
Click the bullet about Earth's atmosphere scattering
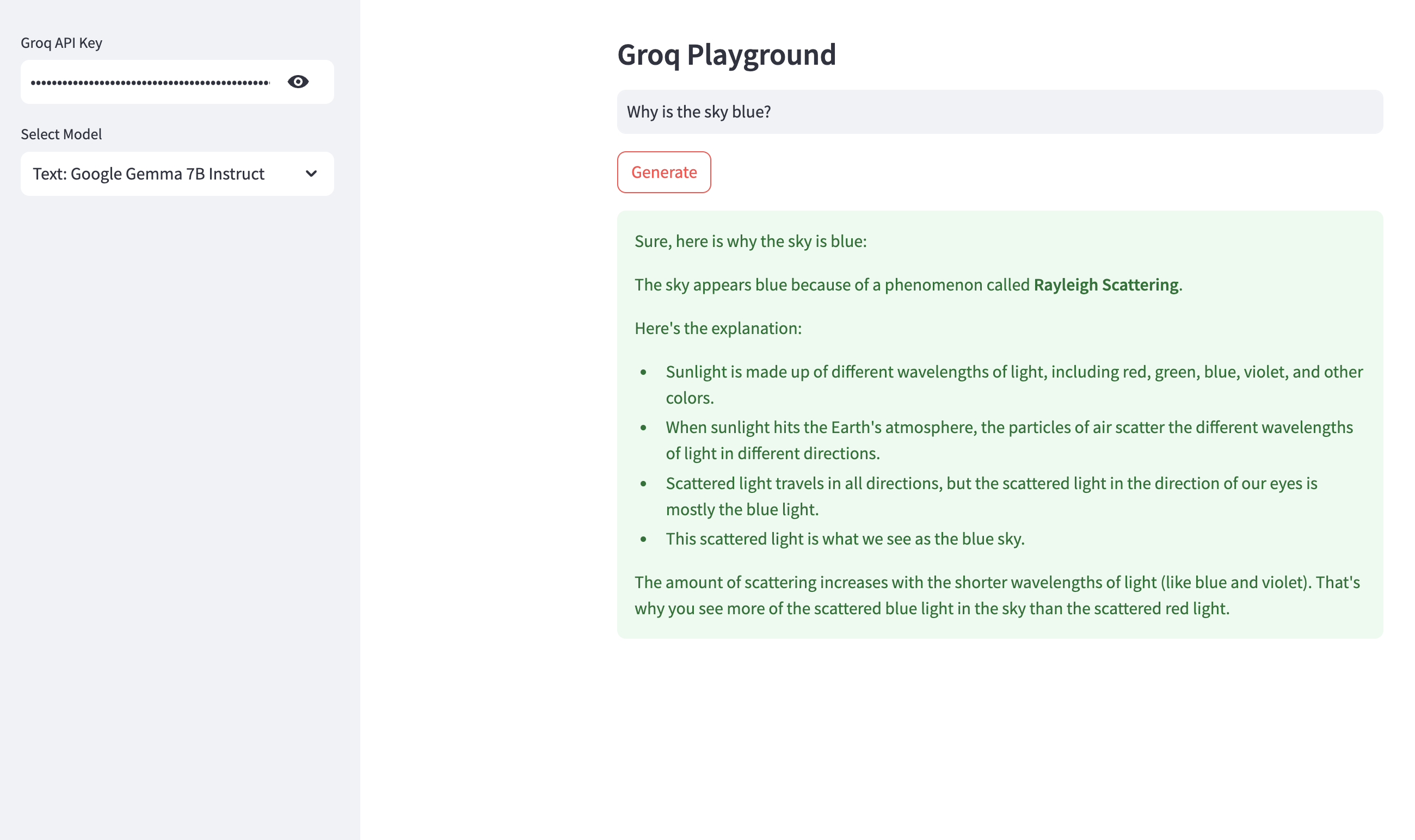(1008, 428)
